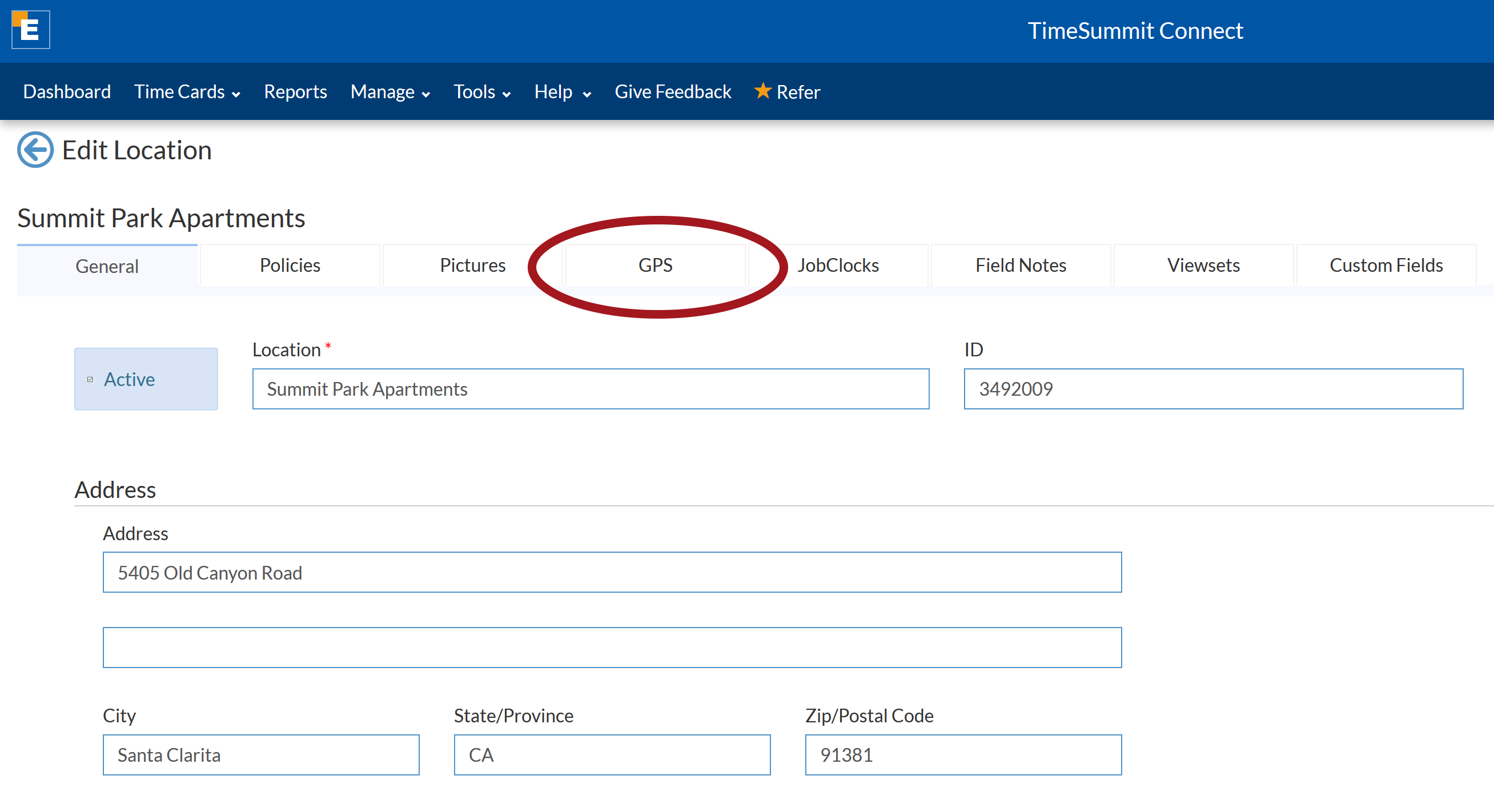Open the Help dropdown menu

tap(563, 91)
